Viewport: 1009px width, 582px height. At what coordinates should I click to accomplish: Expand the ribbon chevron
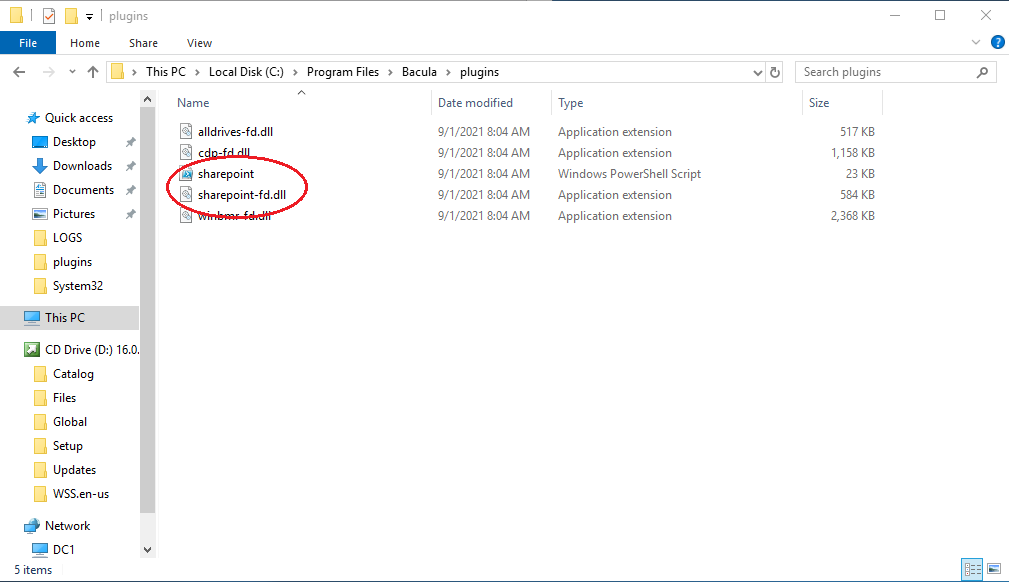click(976, 42)
